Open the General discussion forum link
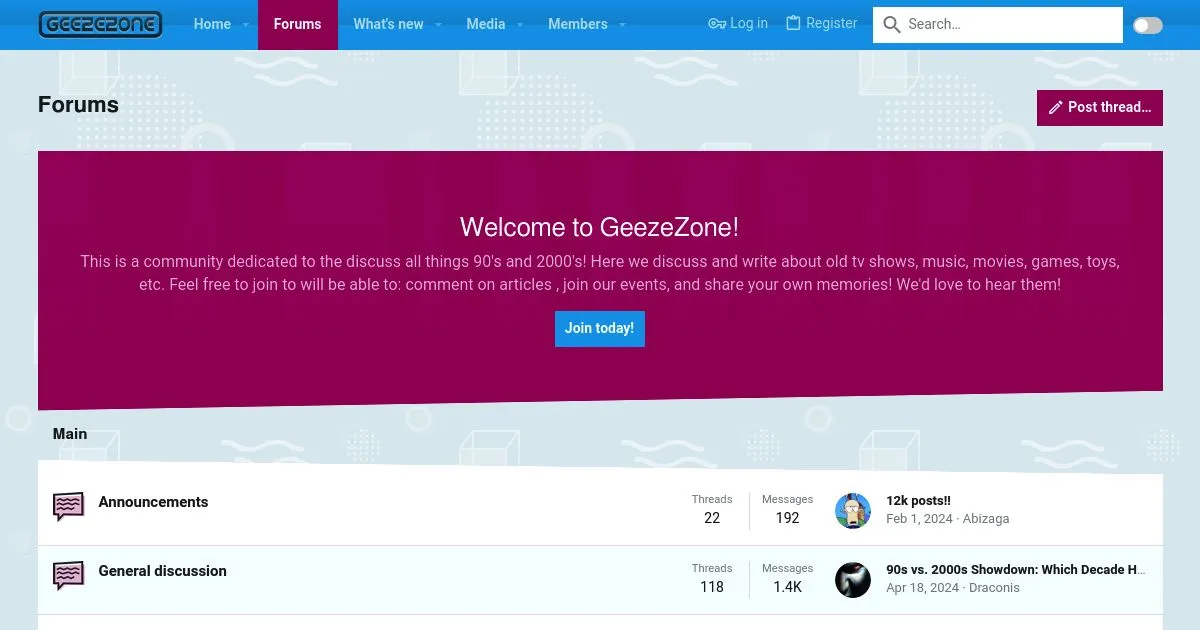The width and height of the screenshot is (1200, 630). (x=162, y=571)
